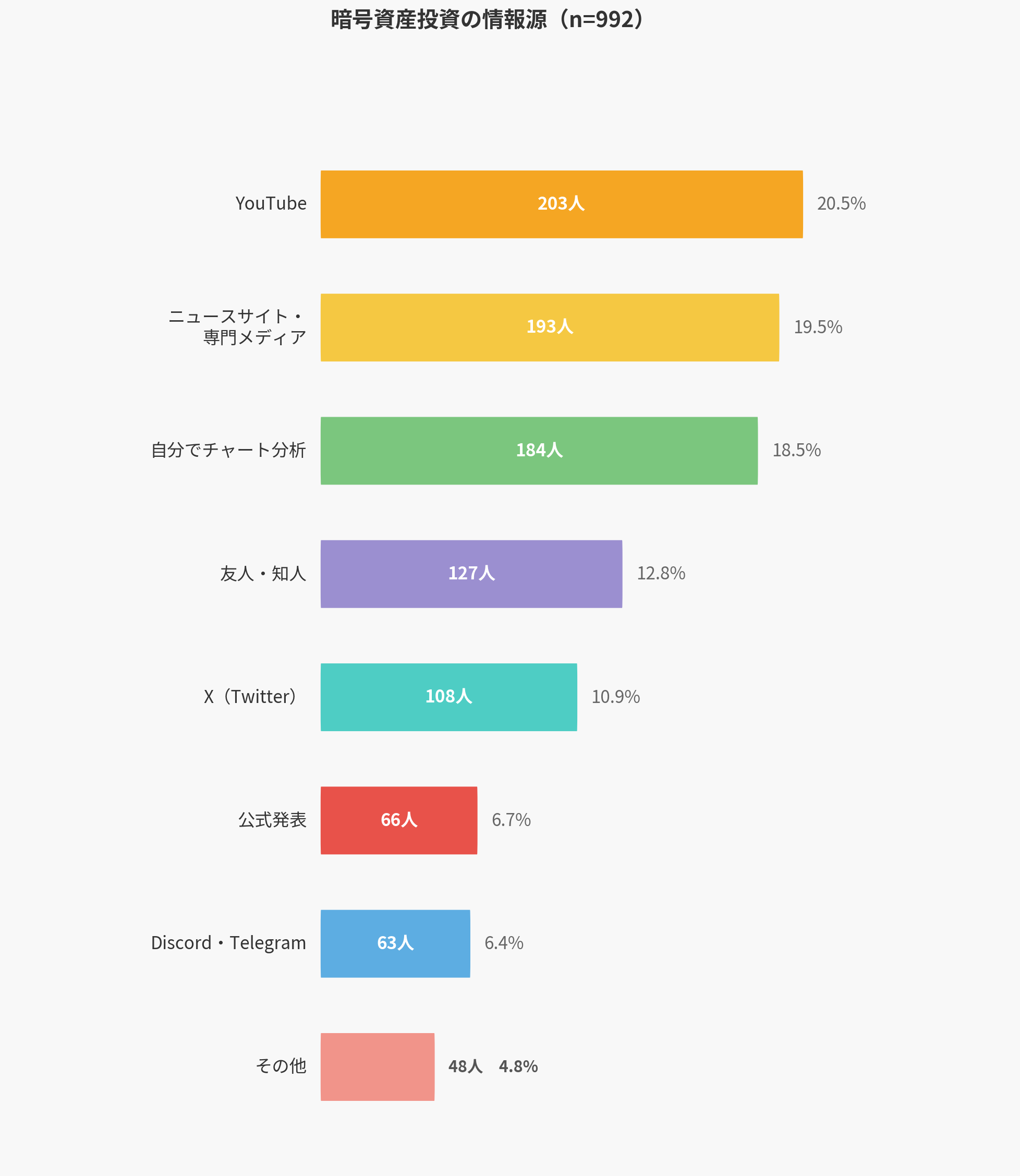The image size is (1020, 1176).
Task: Click the 自分でチャート分析 axis label
Action: tap(228, 450)
